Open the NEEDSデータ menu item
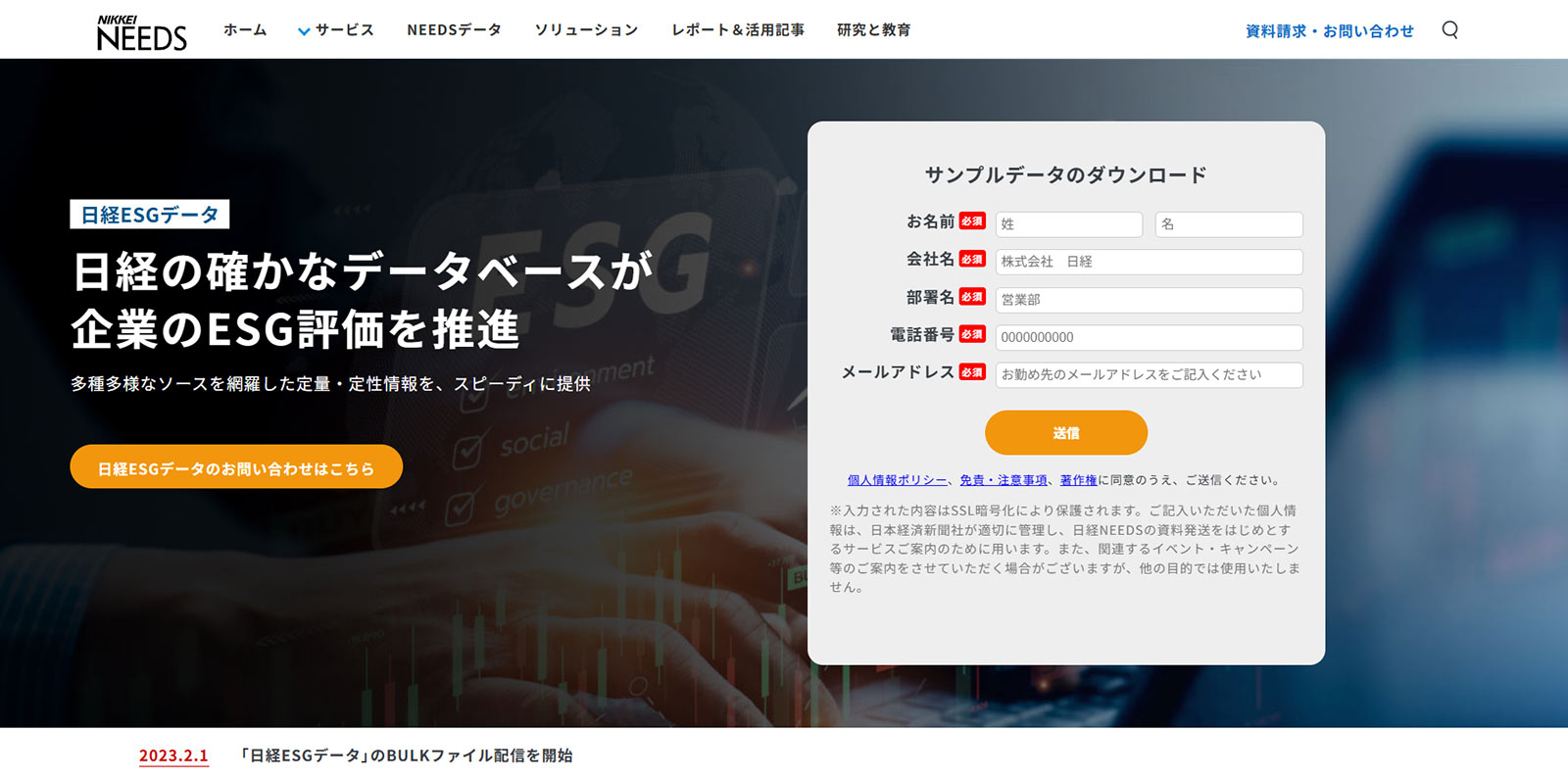The image size is (1568, 779). [454, 30]
